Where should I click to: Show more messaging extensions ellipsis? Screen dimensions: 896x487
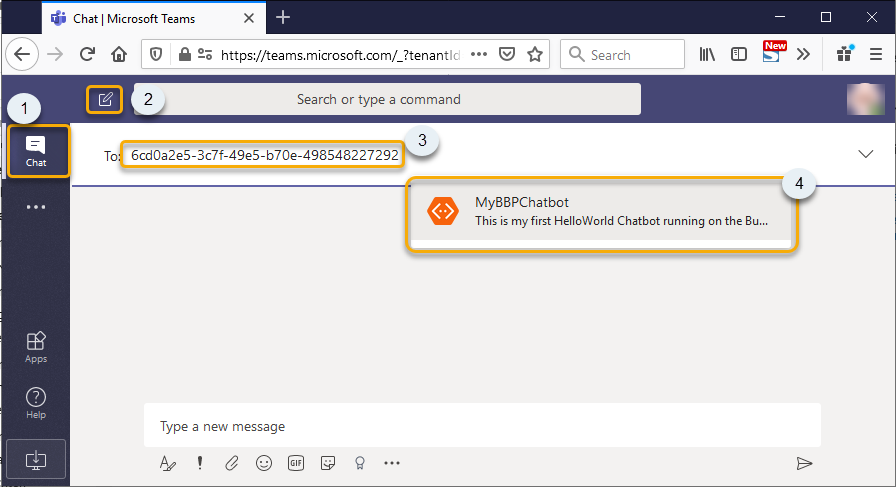coord(392,463)
